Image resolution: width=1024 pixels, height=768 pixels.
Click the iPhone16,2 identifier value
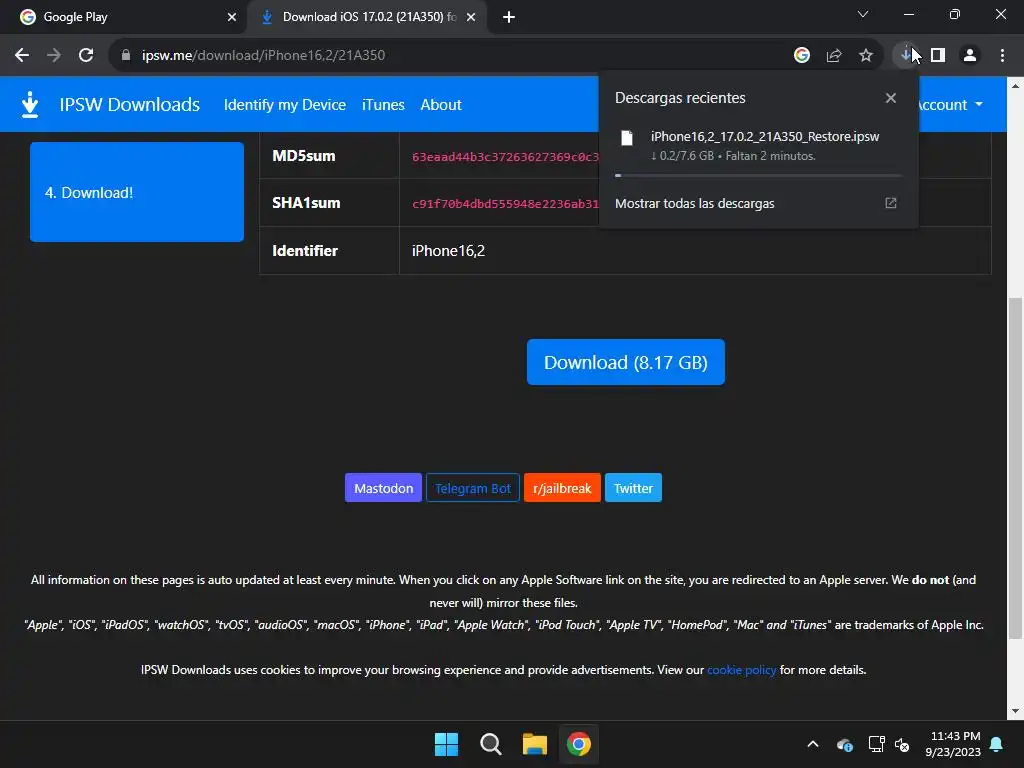click(x=449, y=251)
